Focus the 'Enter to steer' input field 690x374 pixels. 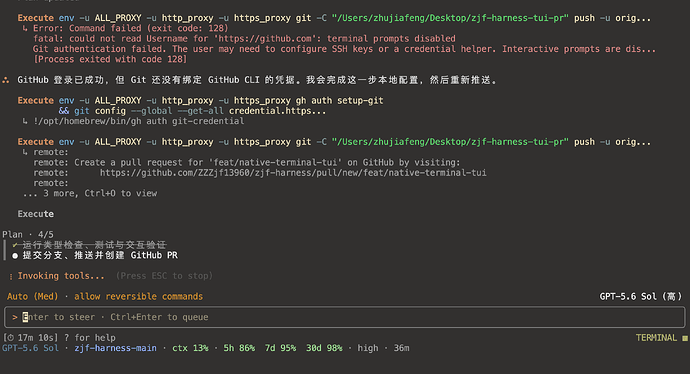coord(345,317)
